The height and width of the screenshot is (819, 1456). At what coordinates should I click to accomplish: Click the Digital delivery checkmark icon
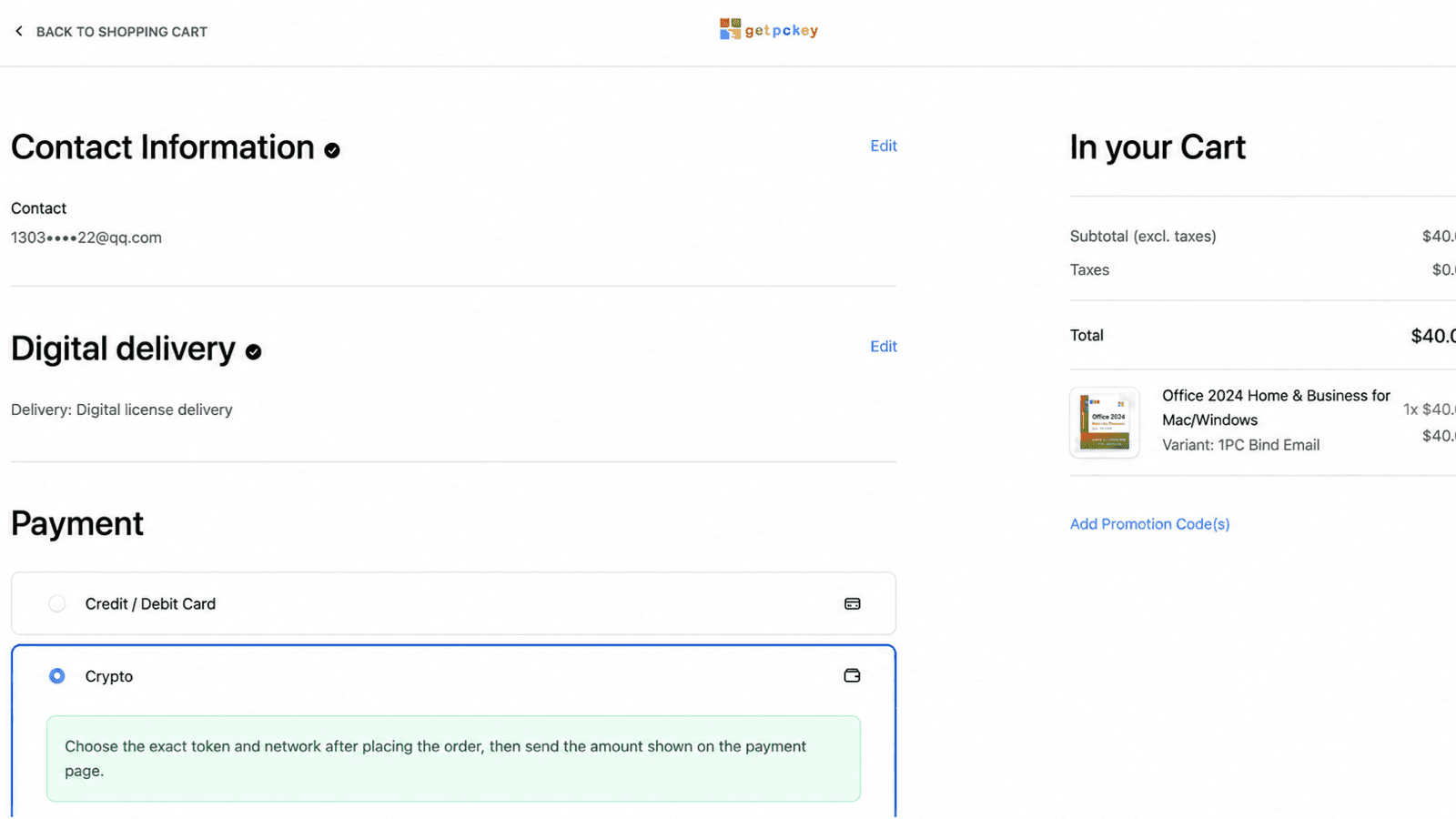254,351
